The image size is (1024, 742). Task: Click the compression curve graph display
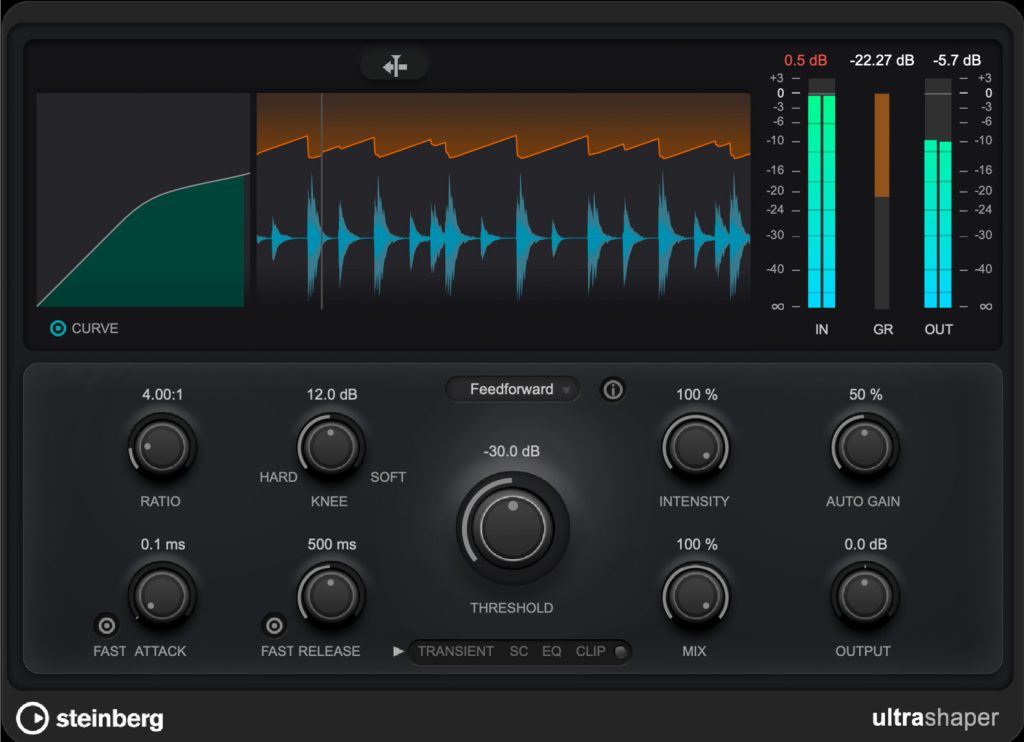tap(143, 200)
